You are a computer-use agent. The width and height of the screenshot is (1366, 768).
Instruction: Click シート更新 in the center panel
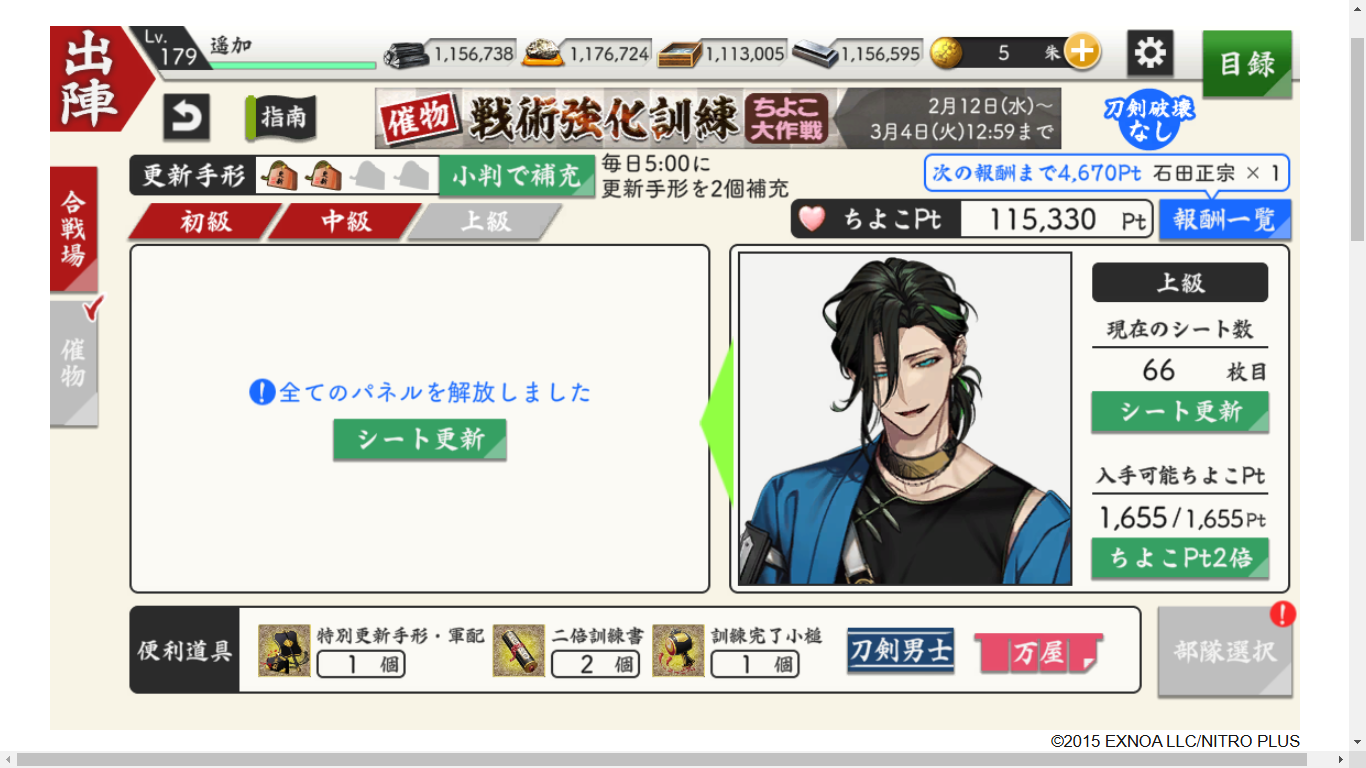(420, 439)
